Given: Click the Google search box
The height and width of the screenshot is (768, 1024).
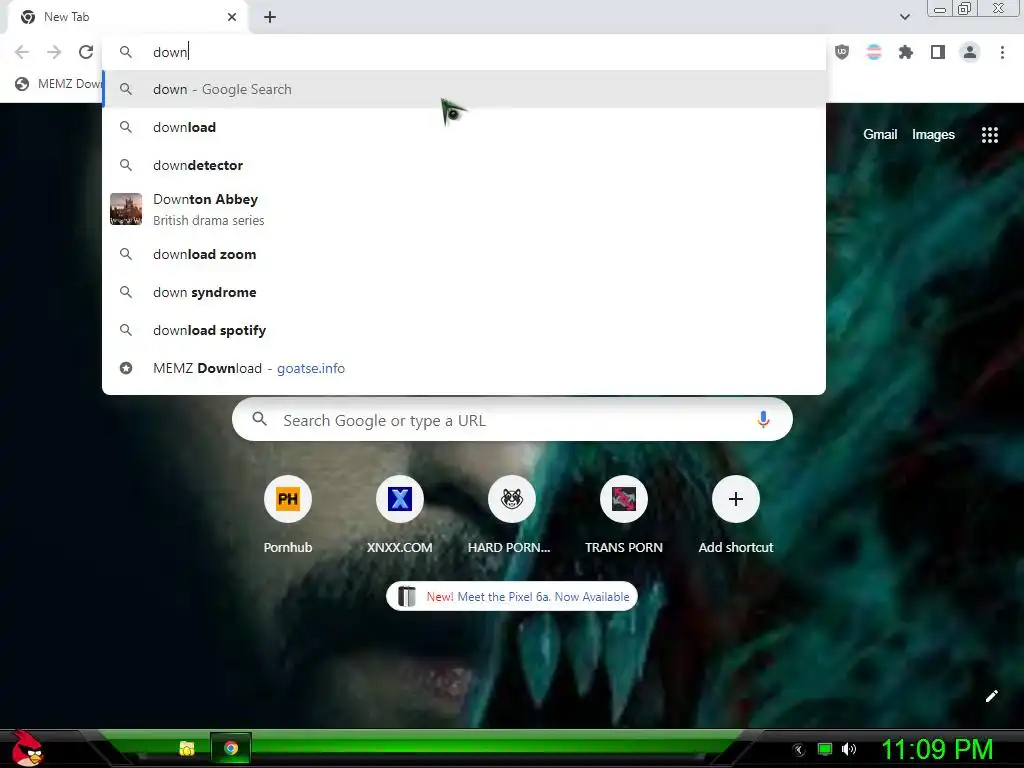Looking at the screenshot, I should point(512,420).
